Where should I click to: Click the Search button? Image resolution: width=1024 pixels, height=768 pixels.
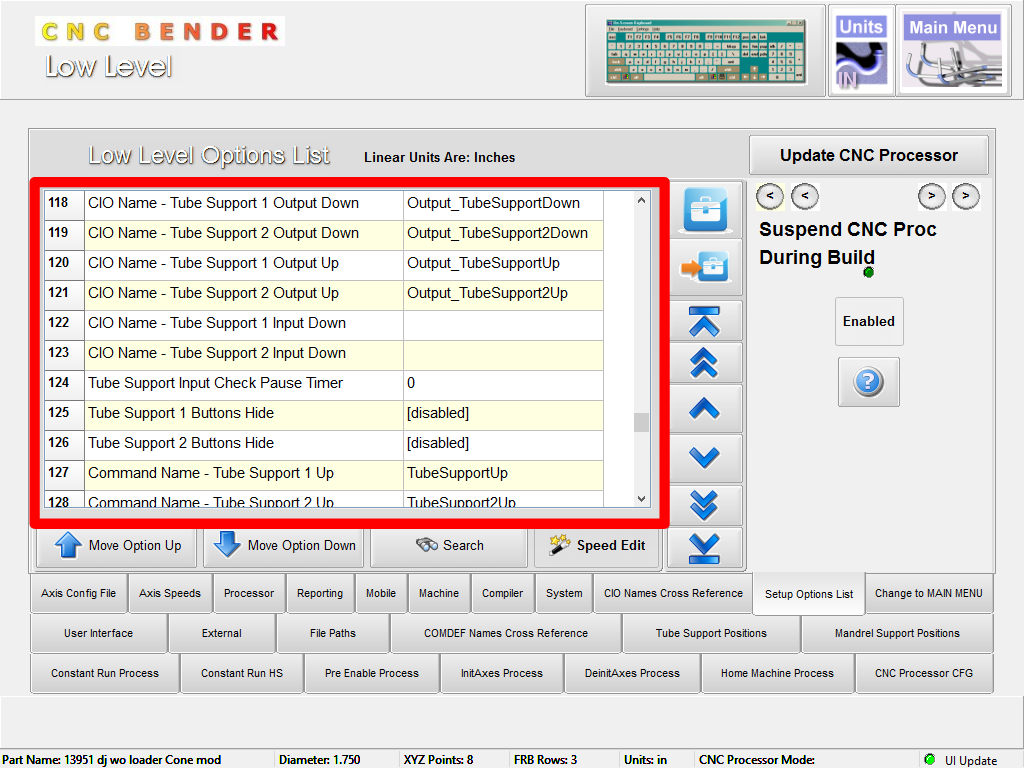[449, 546]
